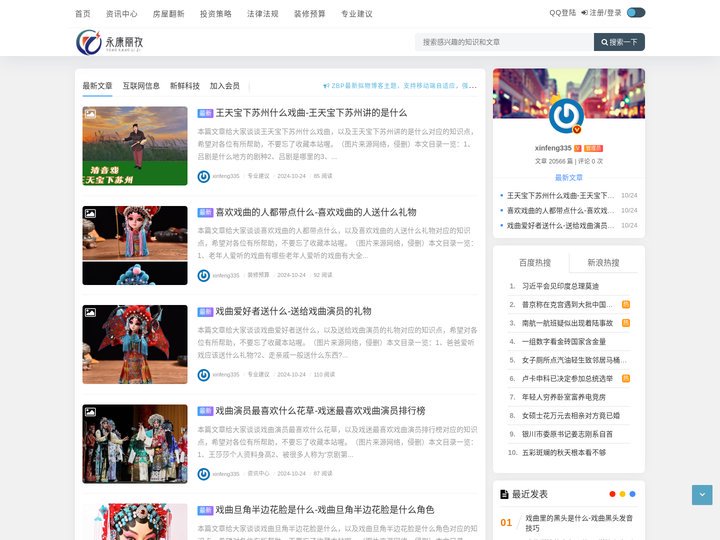
Task: Open the 戏曲爱好者送什么 article thumbnail
Action: [135, 344]
